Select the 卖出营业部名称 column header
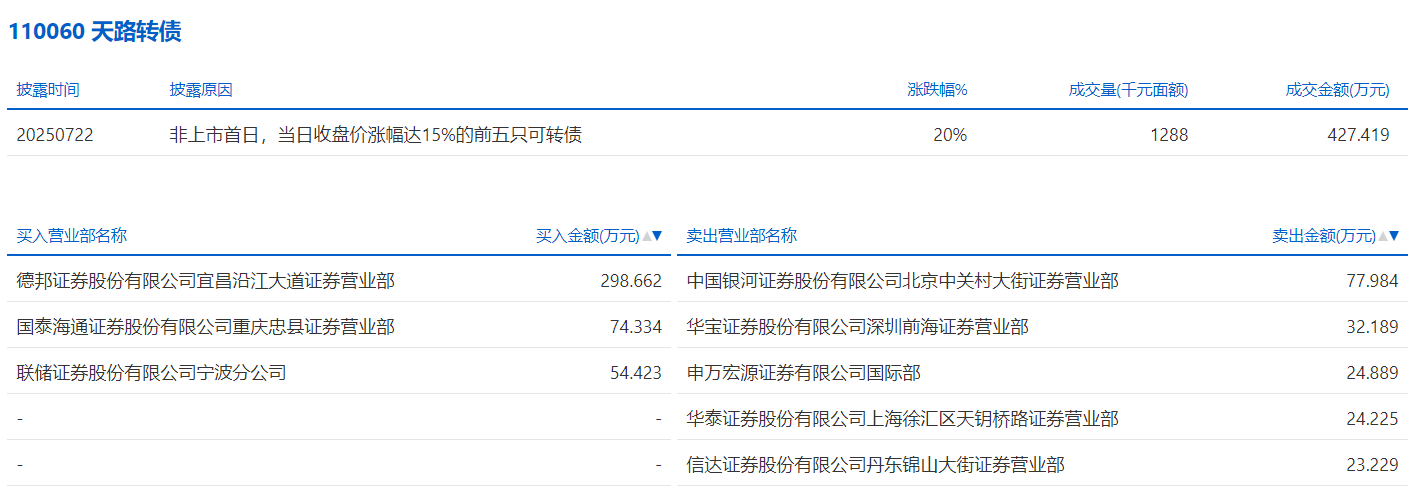The width and height of the screenshot is (1417, 493). (741, 236)
